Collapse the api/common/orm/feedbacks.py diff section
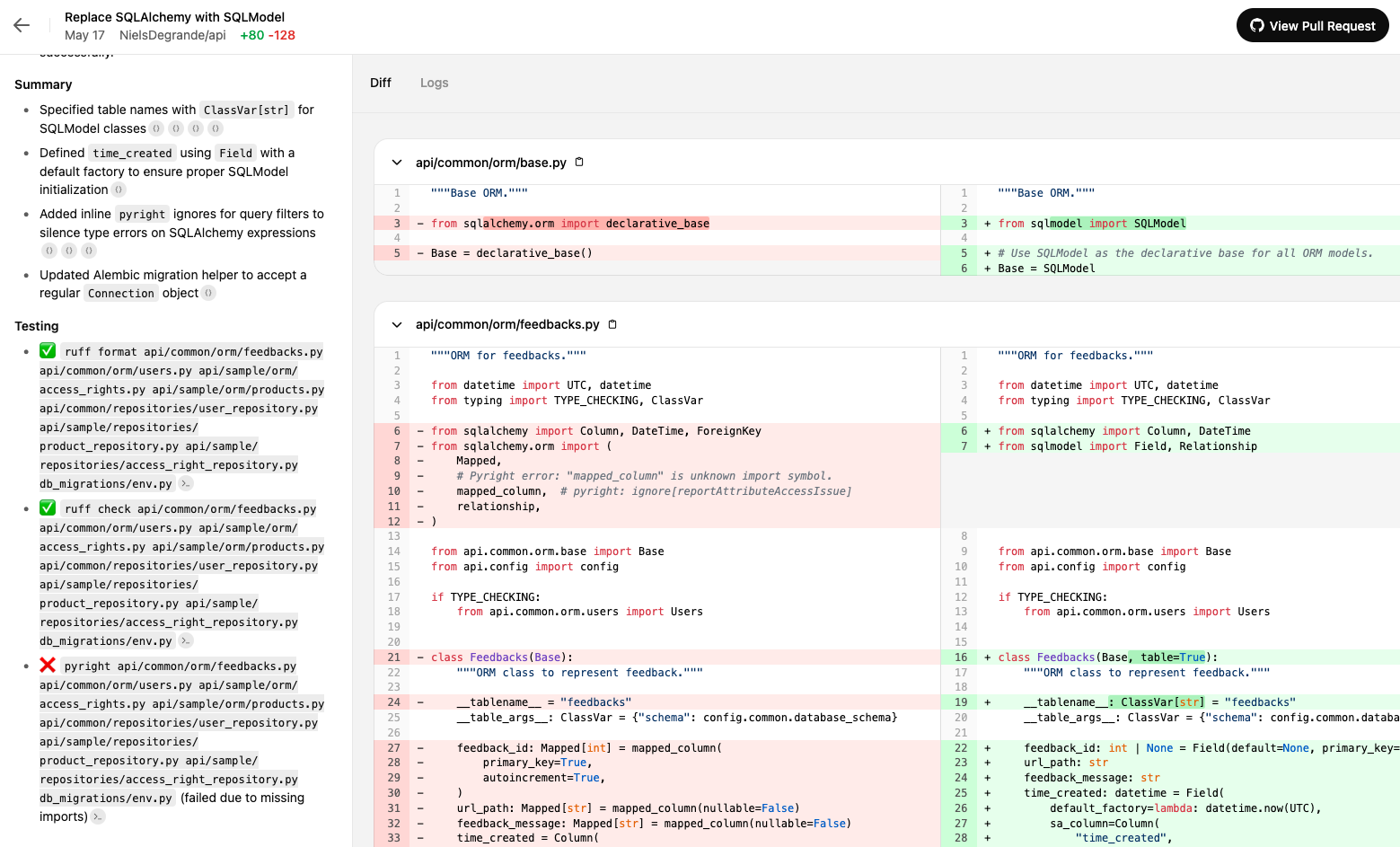Screen dimensions: 1400x847 point(397,324)
